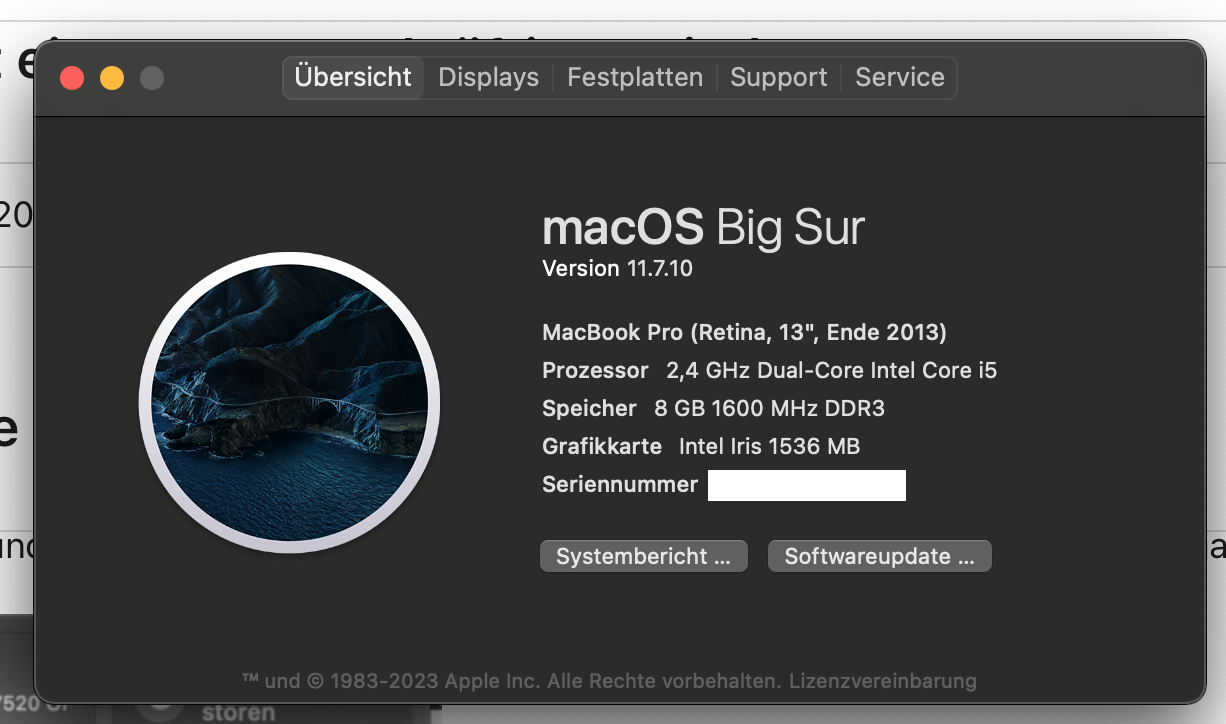Click the macOS Big Sur heading

pos(702,228)
